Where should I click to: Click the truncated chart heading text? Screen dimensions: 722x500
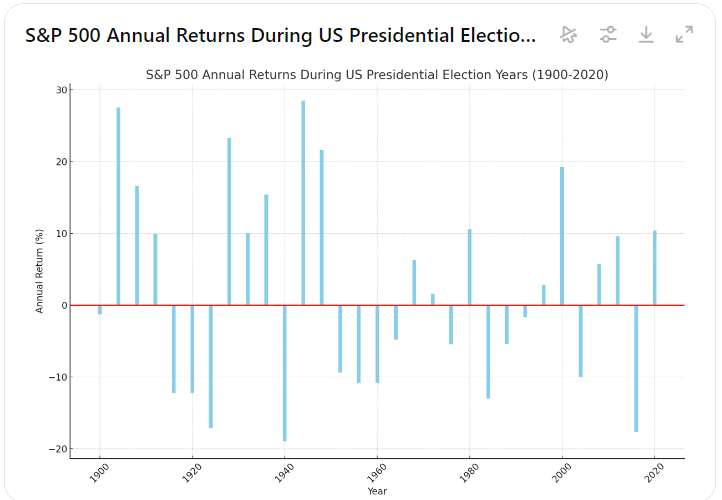pyautogui.click(x=280, y=36)
